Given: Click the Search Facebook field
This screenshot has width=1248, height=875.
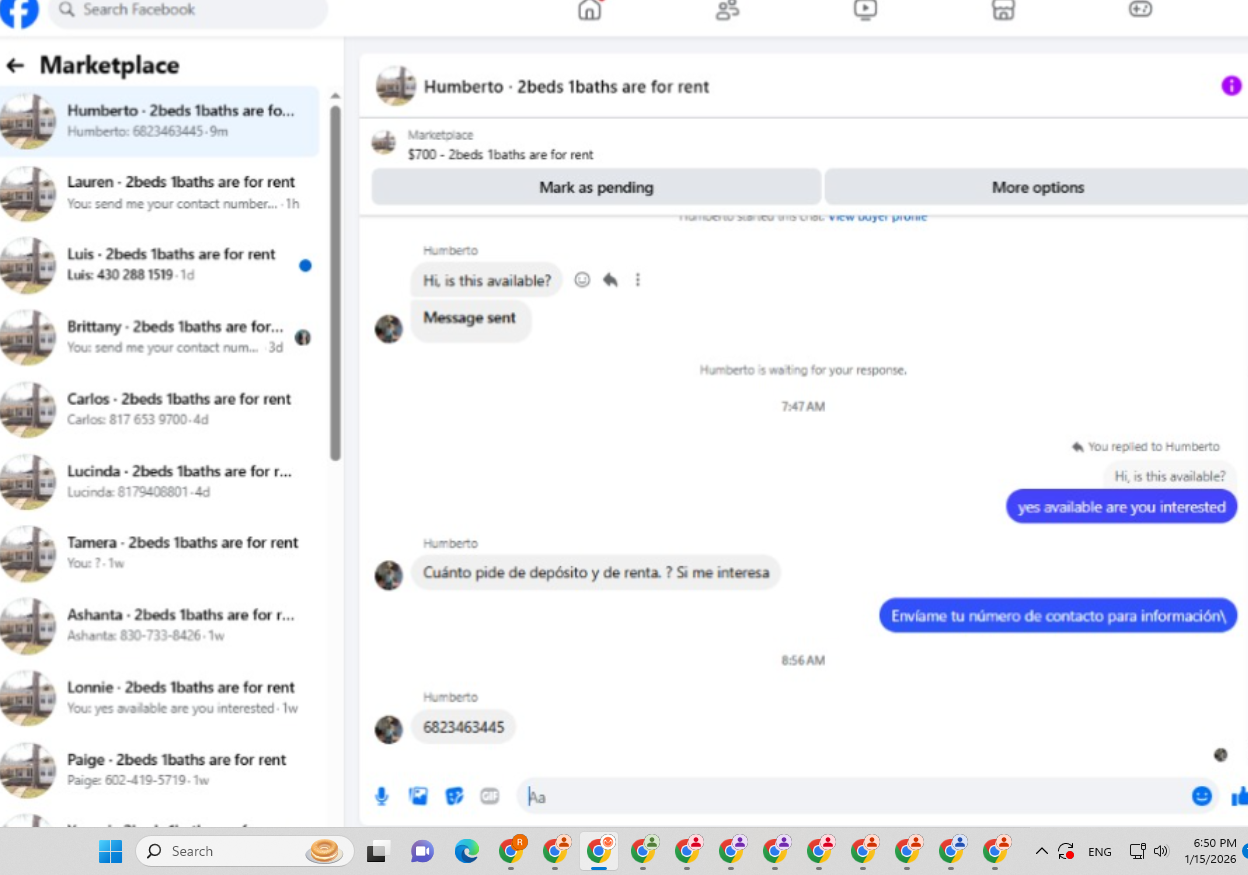Looking at the screenshot, I should [188, 10].
